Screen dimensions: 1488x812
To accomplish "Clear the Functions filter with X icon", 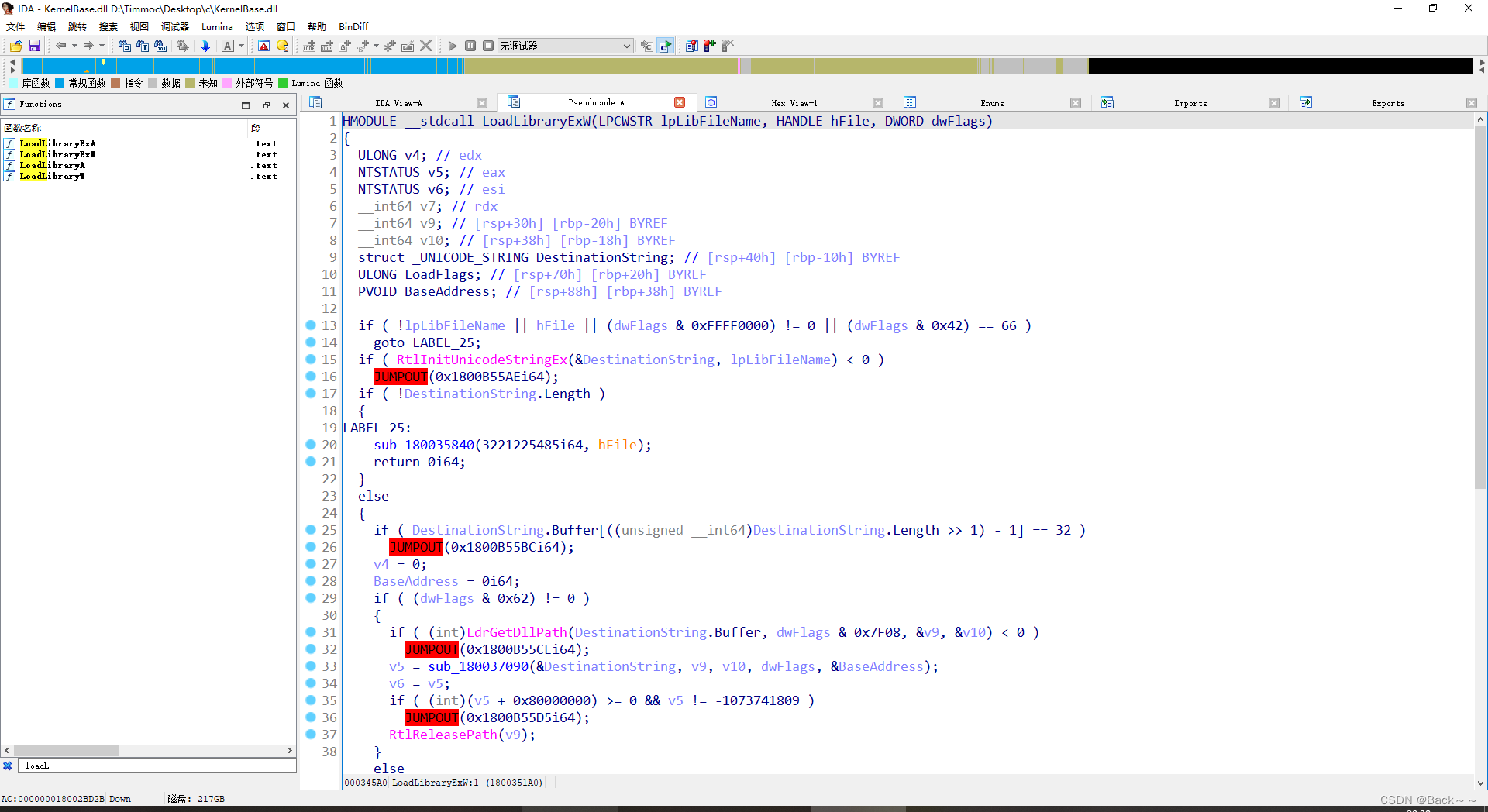I will (8, 766).
